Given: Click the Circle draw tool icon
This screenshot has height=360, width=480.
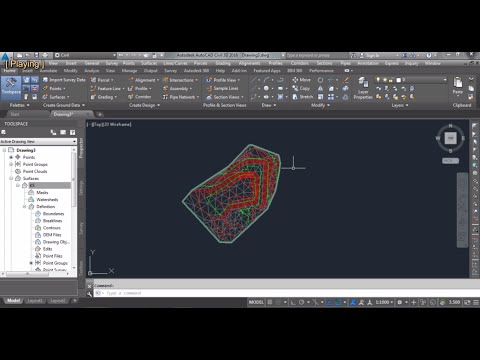Looking at the screenshot, I should tap(266, 88).
